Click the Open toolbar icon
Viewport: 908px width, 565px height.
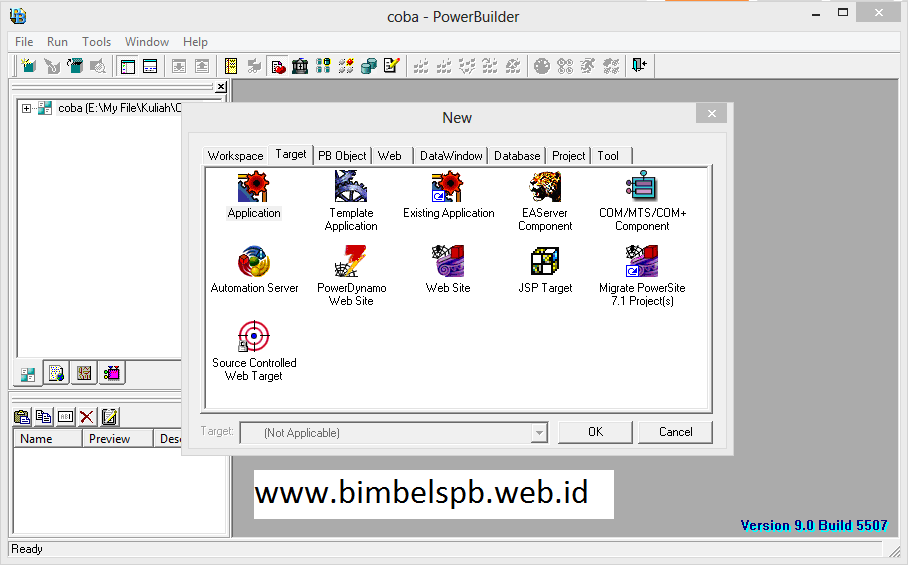pos(75,66)
